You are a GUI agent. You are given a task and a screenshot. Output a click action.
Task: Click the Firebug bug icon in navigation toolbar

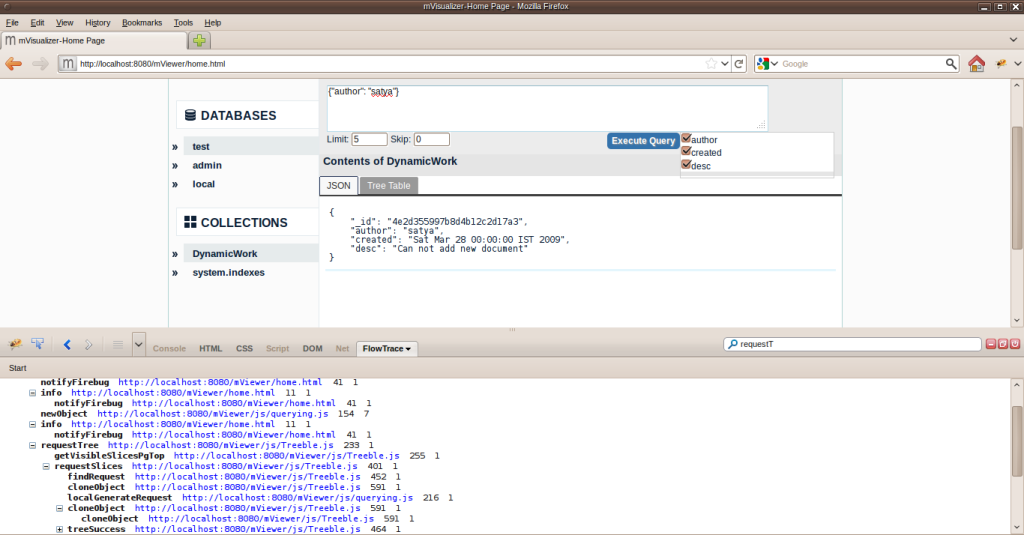click(1001, 63)
